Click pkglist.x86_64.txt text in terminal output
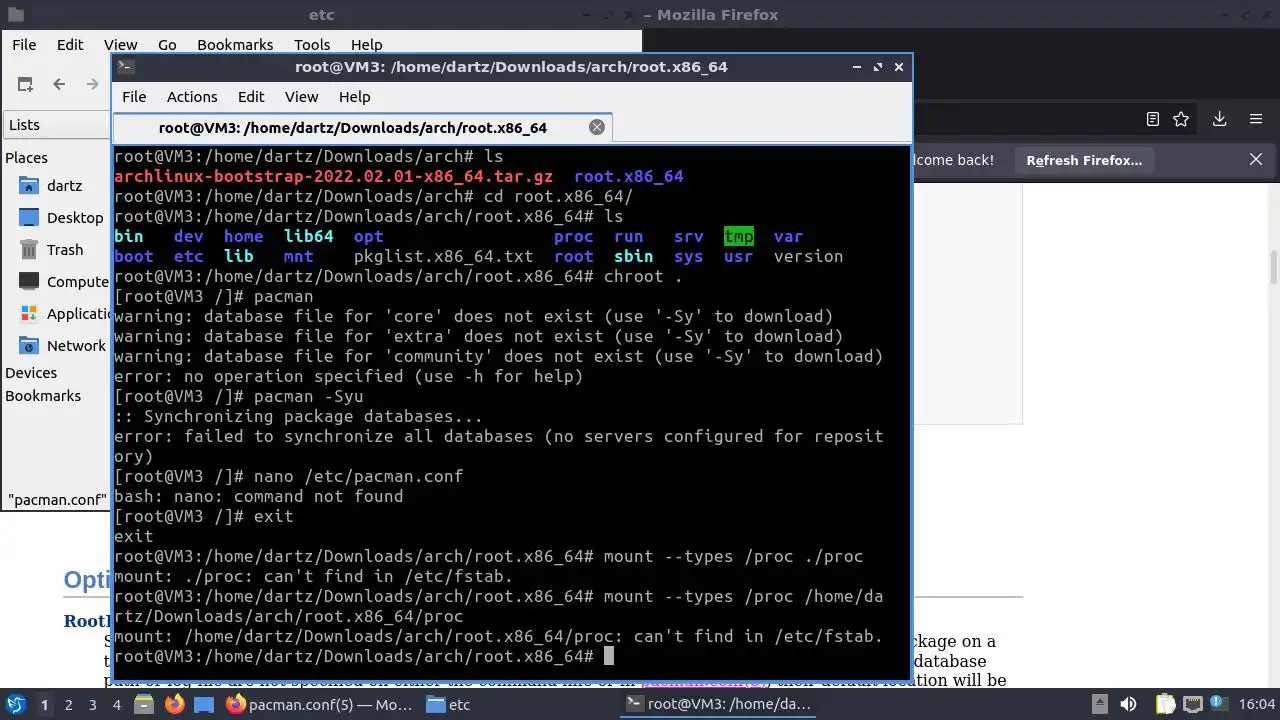This screenshot has height=720, width=1280. (443, 256)
